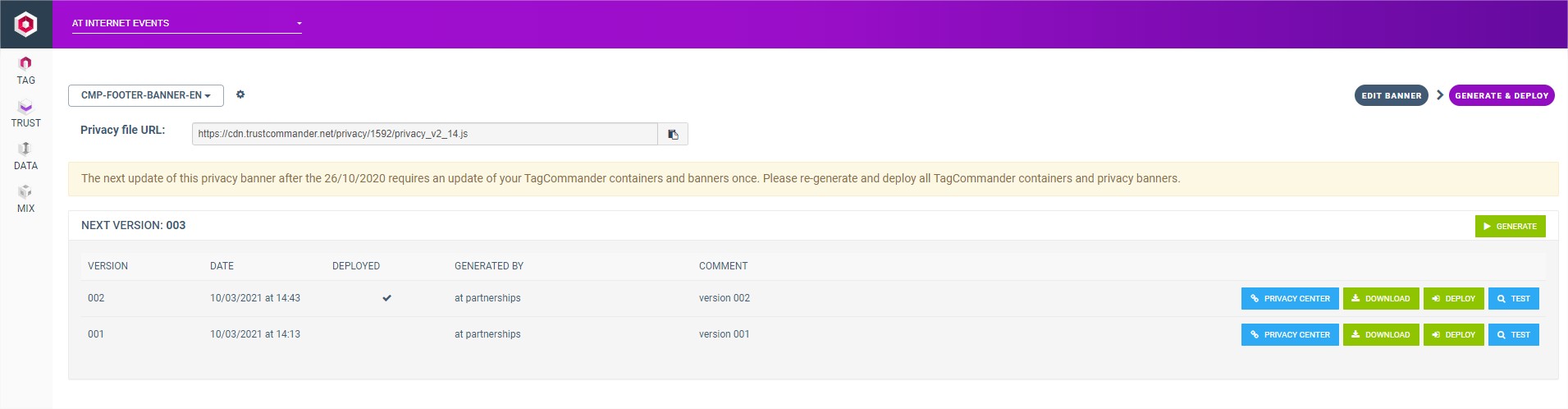1568x409 pixels.
Task: Open PRIVACY CENTER for version 001
Action: pyautogui.click(x=1290, y=335)
